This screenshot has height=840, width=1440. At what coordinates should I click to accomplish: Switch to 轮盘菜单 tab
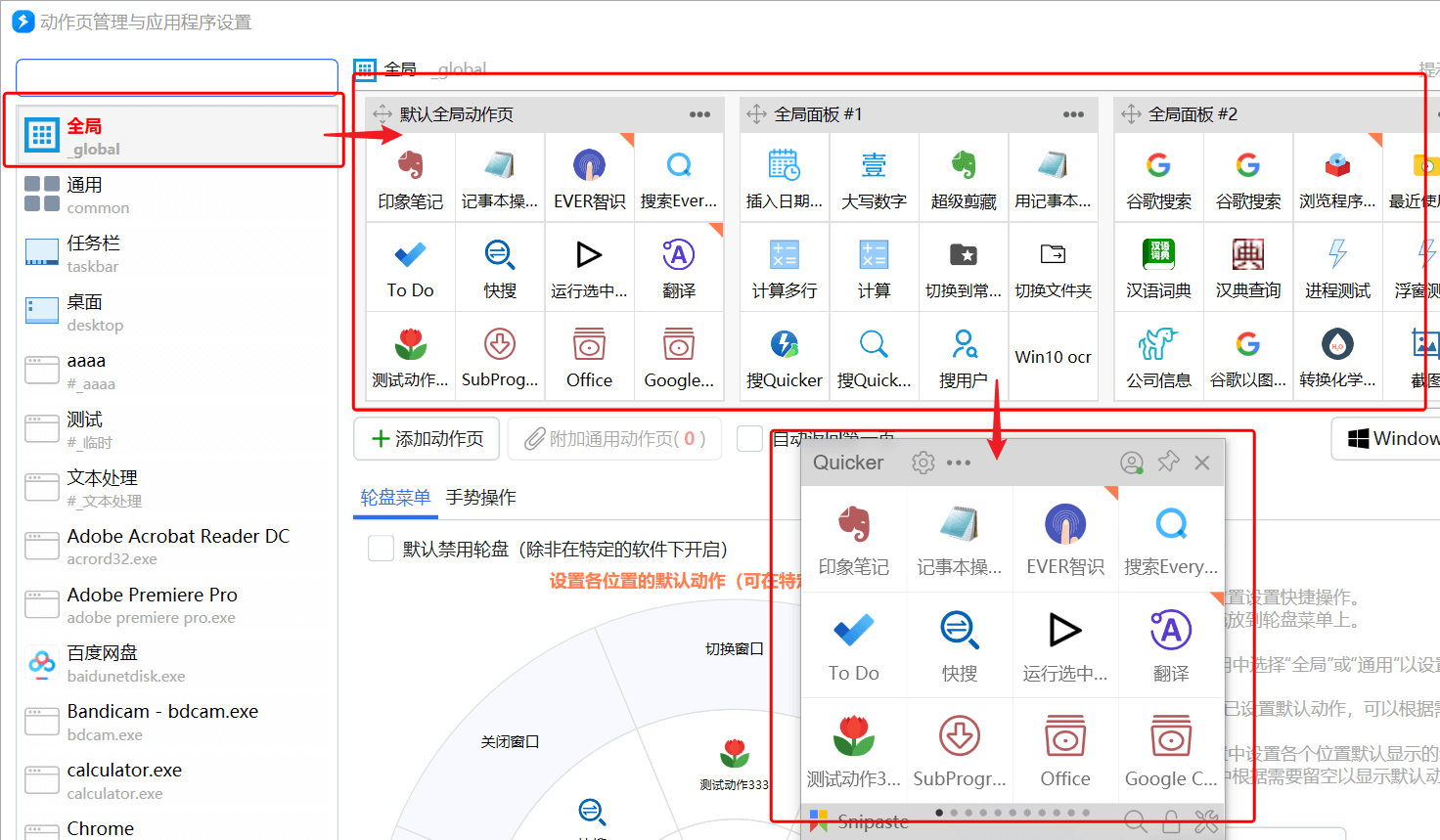point(395,497)
